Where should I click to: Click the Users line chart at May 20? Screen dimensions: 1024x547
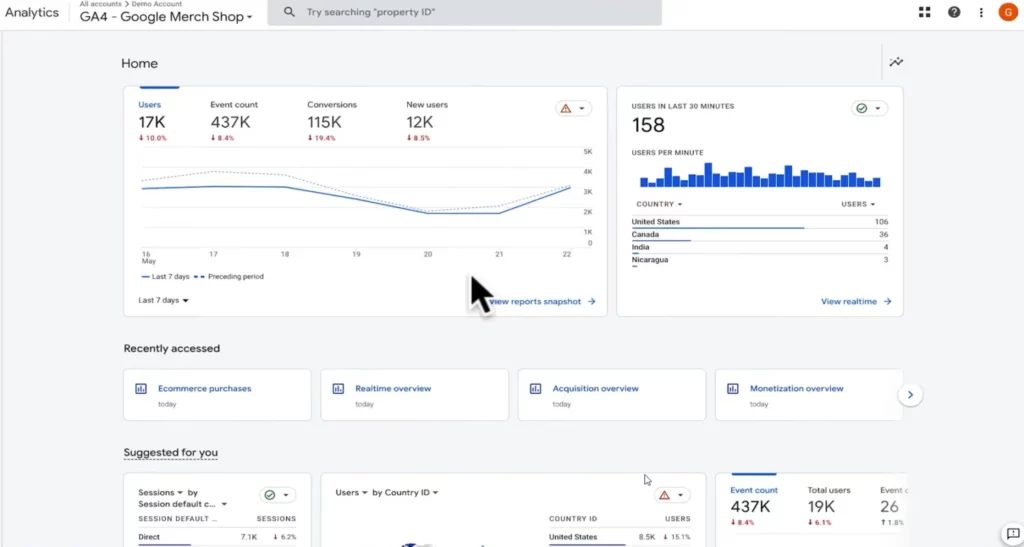428,213
